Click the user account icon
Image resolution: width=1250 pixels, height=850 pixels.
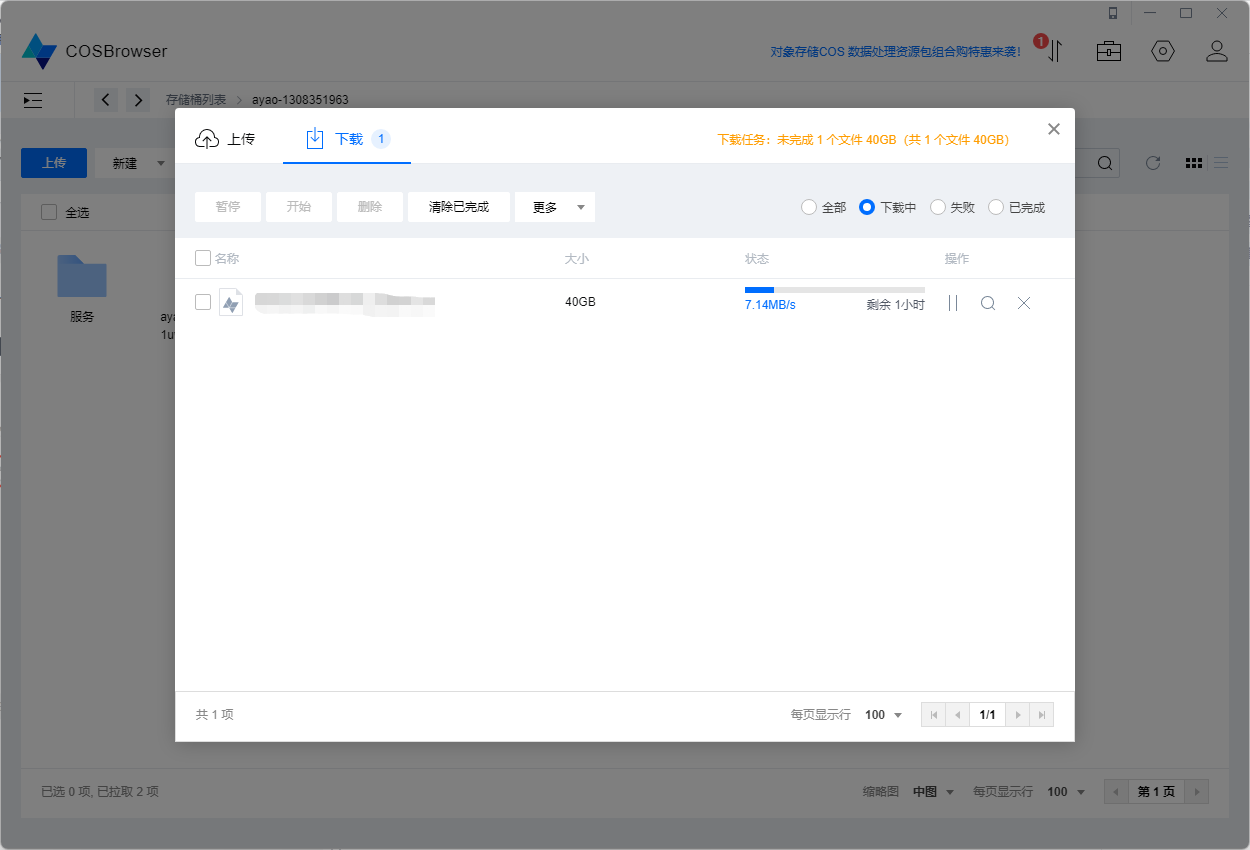[1217, 50]
